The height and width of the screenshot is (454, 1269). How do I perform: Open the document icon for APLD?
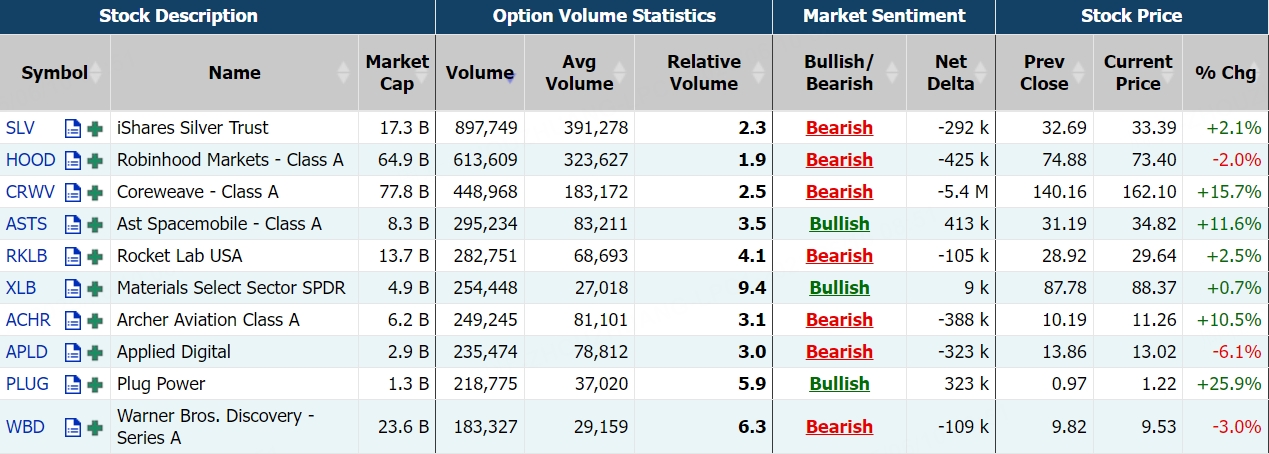click(72, 352)
